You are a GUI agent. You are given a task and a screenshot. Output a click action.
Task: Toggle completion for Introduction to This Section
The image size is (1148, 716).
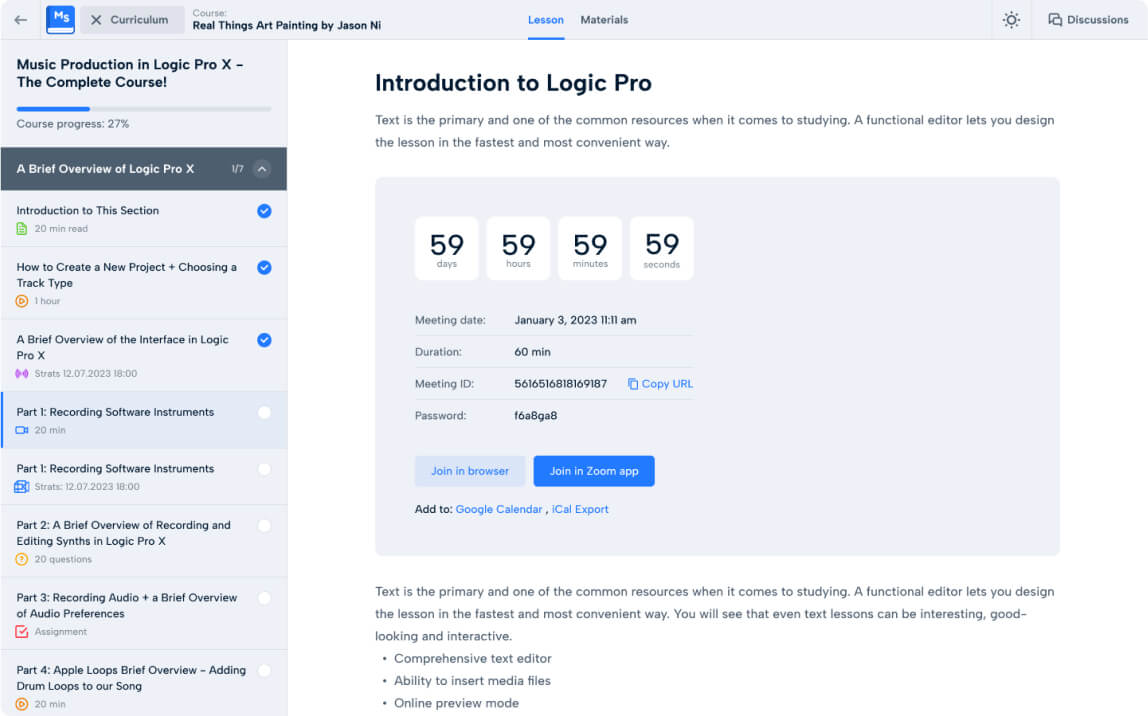(x=264, y=211)
